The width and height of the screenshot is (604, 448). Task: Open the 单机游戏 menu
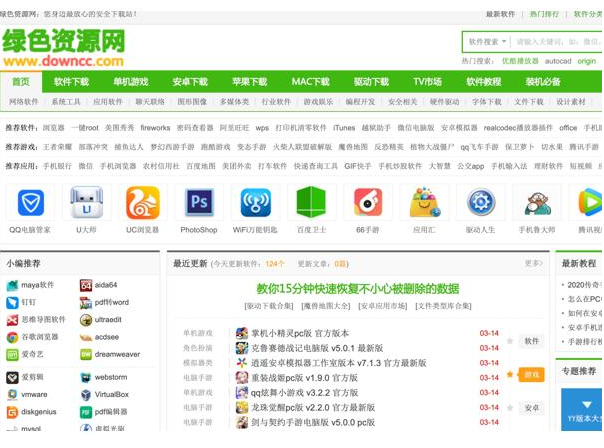(131, 82)
